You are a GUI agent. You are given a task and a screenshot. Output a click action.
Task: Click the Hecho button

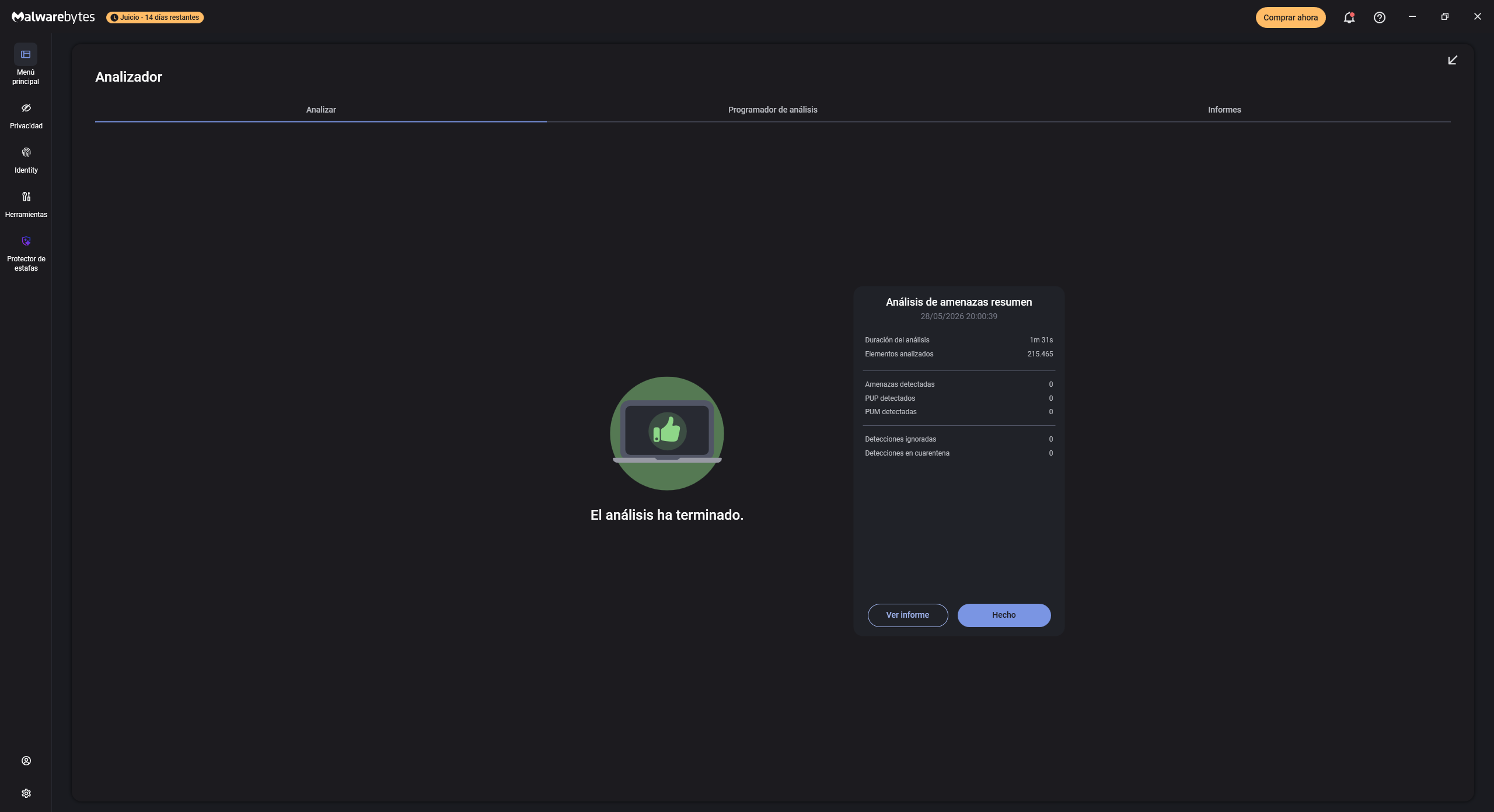[x=1004, y=615]
